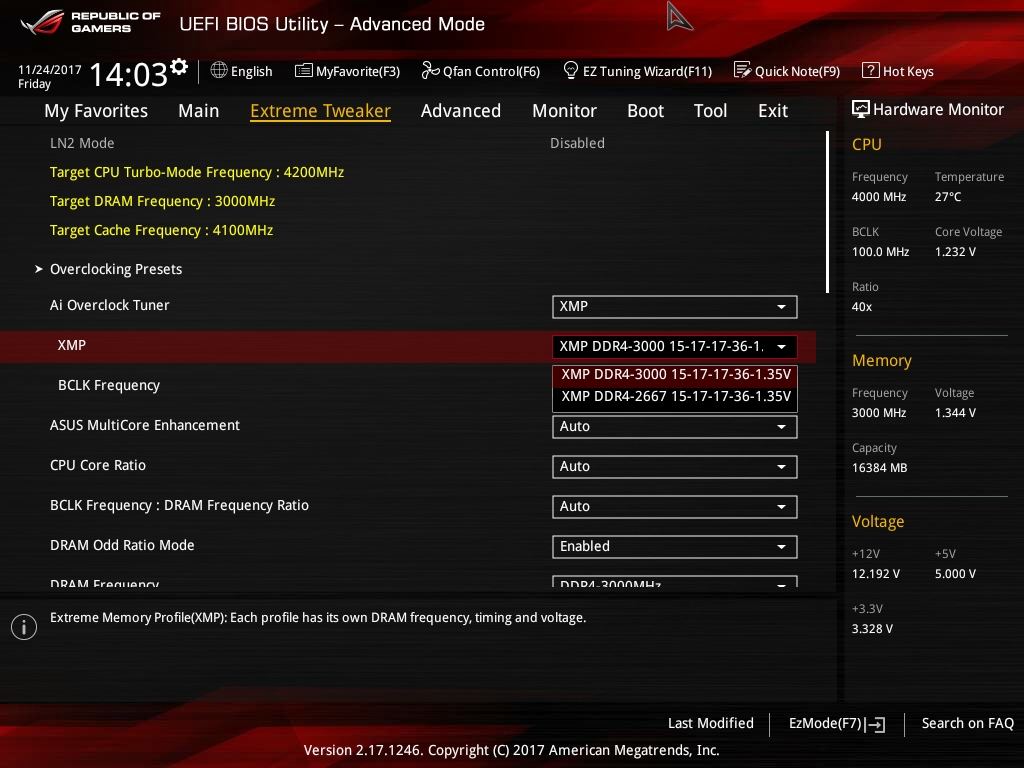Choose XMP DDR4-2667 15-17-17-36-1.35V option

click(675, 396)
